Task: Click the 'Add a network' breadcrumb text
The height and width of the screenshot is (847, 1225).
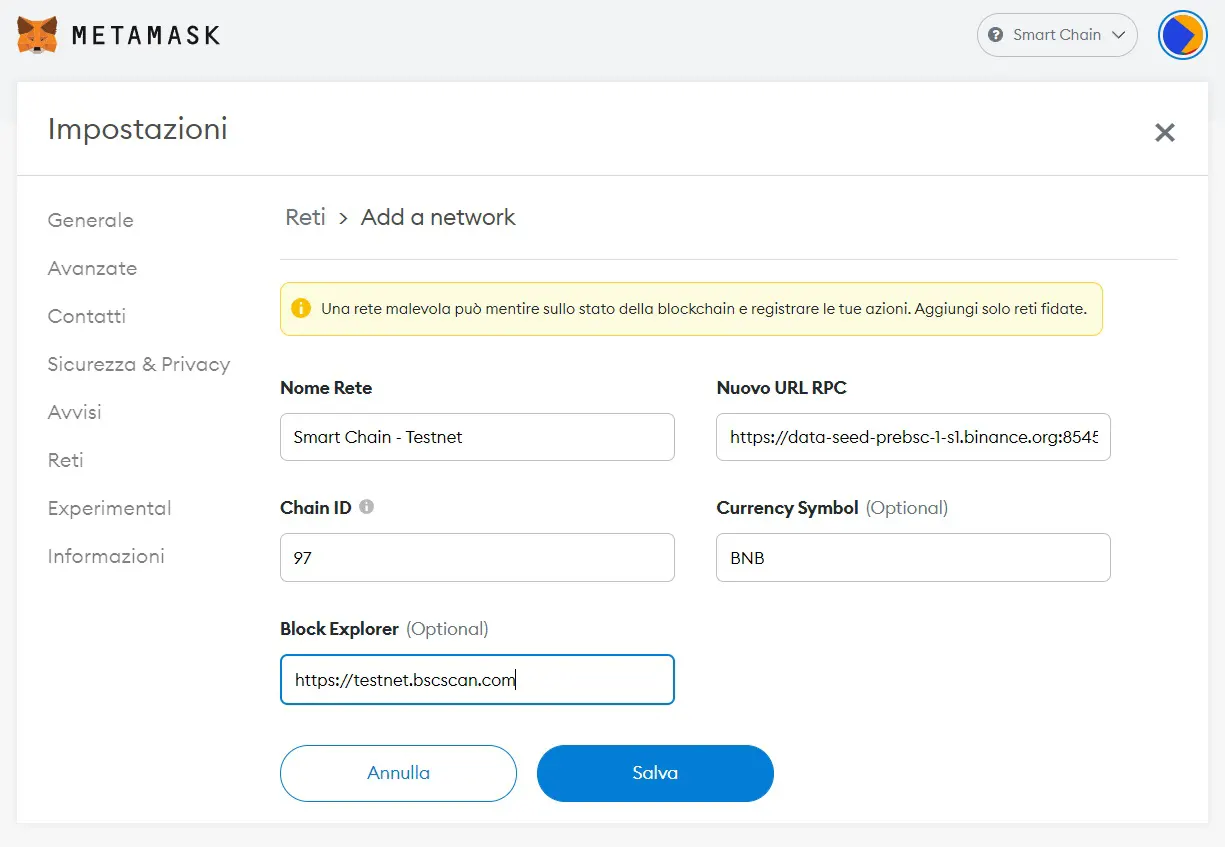Action: [438, 217]
